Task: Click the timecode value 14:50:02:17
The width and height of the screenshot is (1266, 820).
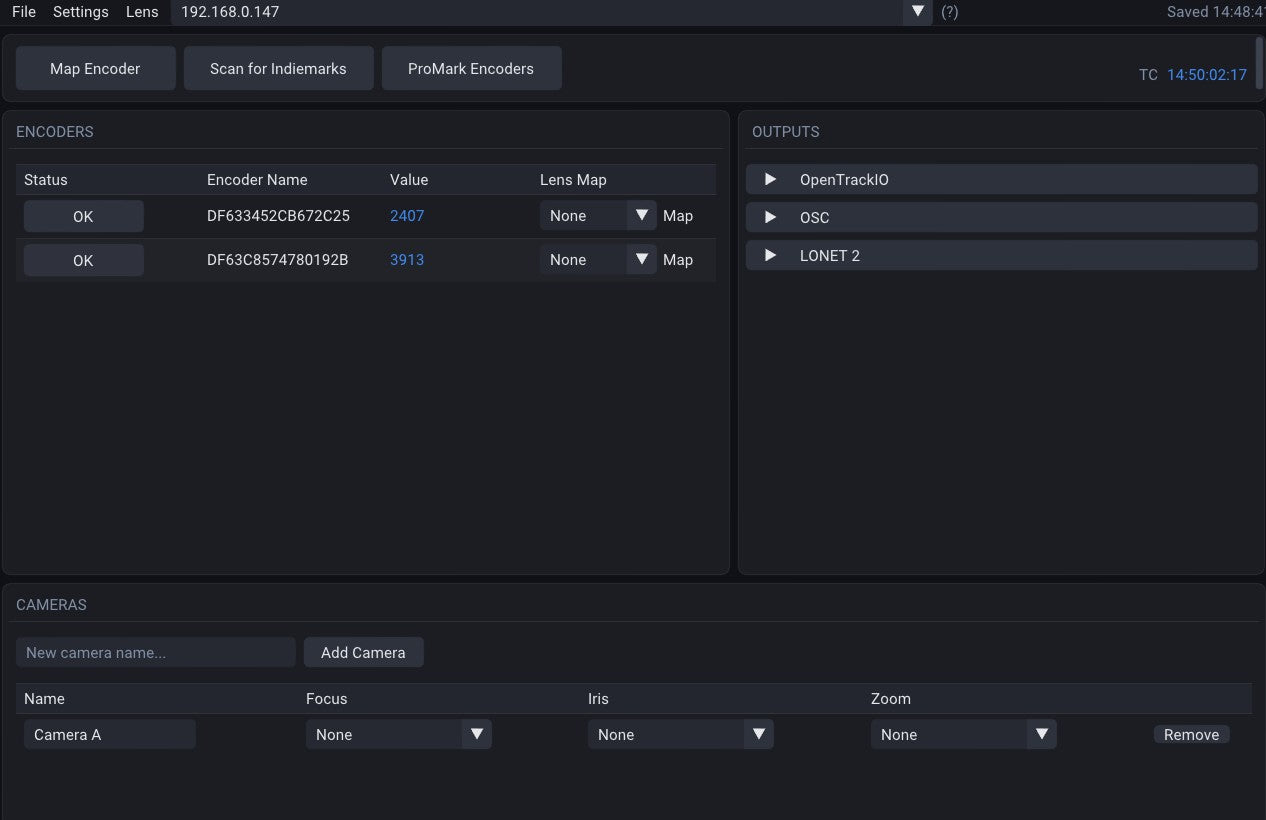Action: click(1207, 75)
